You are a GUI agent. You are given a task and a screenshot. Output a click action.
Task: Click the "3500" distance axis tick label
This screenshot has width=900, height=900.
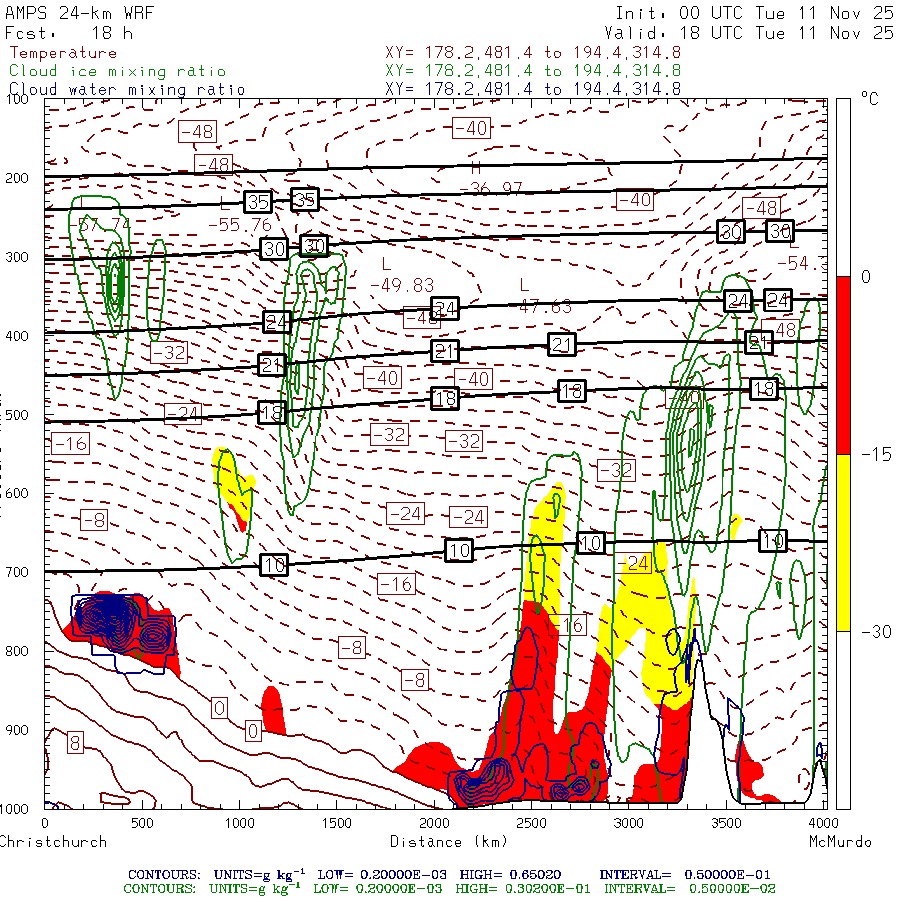click(727, 823)
